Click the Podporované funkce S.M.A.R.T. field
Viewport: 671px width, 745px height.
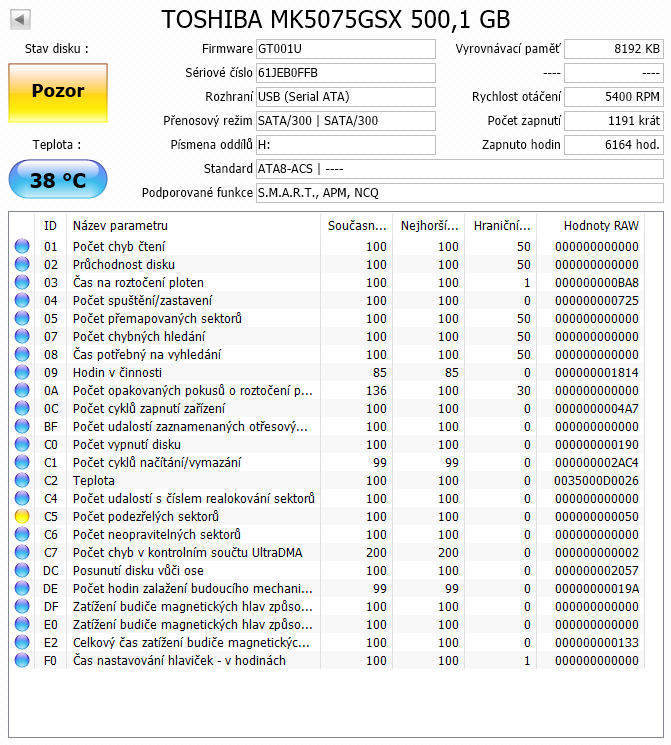coord(460,193)
